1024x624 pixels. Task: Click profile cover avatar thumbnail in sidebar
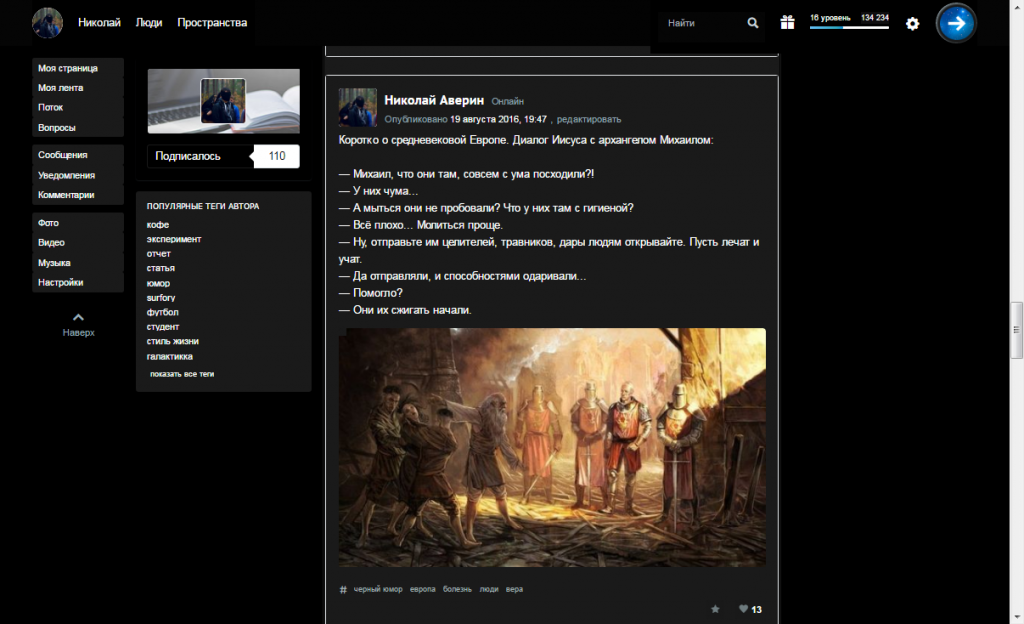pyautogui.click(x=223, y=101)
